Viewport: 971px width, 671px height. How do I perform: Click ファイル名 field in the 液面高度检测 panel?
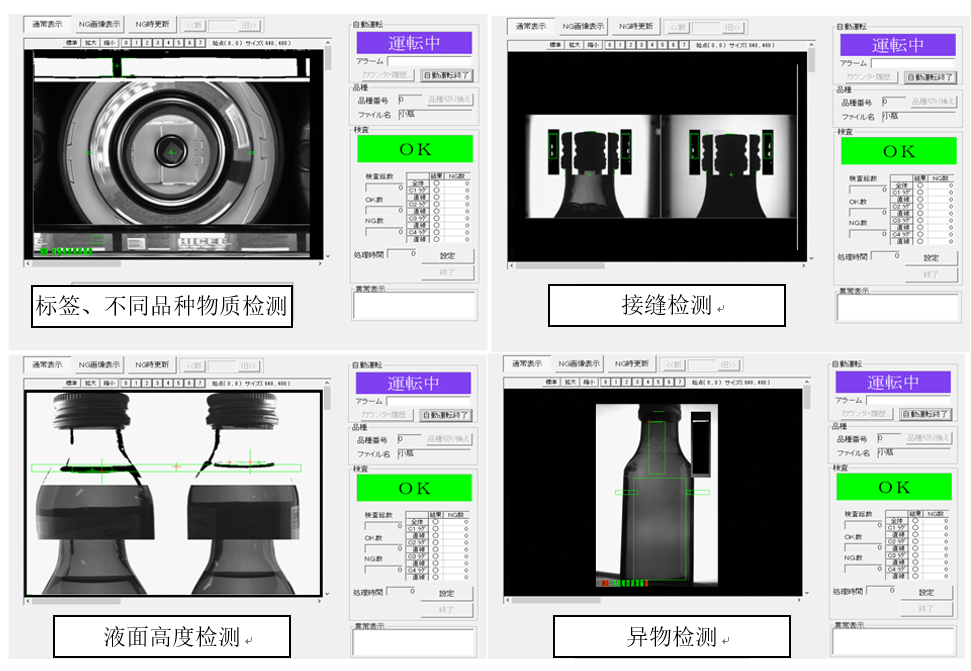(434, 454)
